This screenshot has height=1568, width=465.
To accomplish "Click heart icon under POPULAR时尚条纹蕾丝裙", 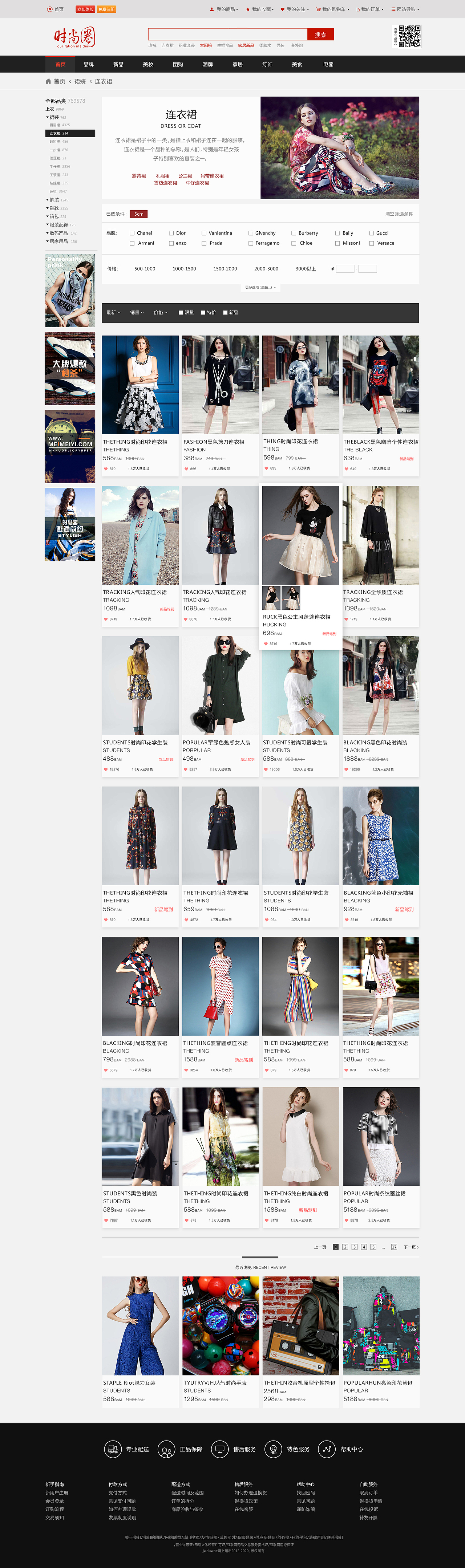I will click(x=346, y=1220).
